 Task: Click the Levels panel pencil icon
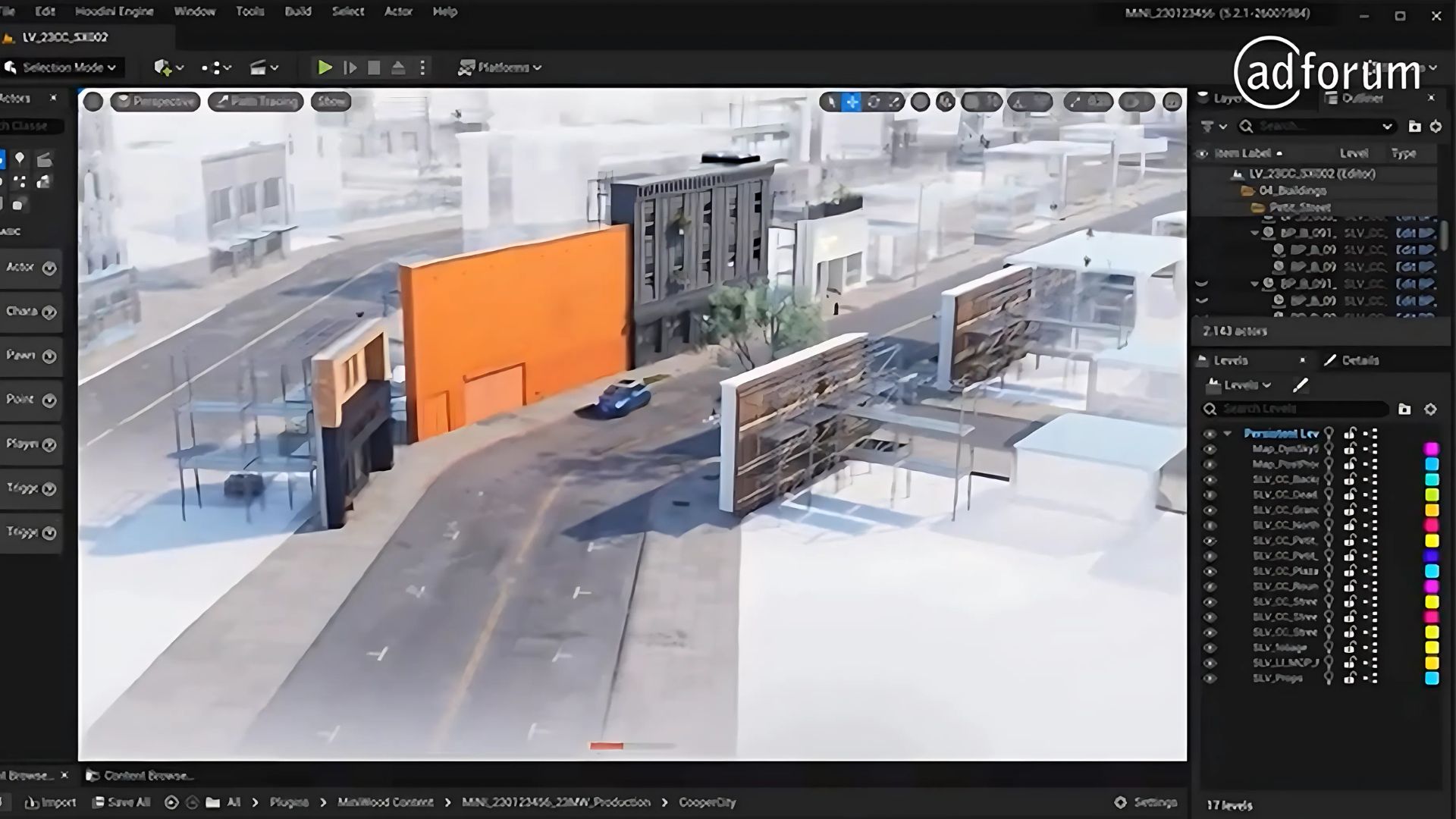[1301, 385]
